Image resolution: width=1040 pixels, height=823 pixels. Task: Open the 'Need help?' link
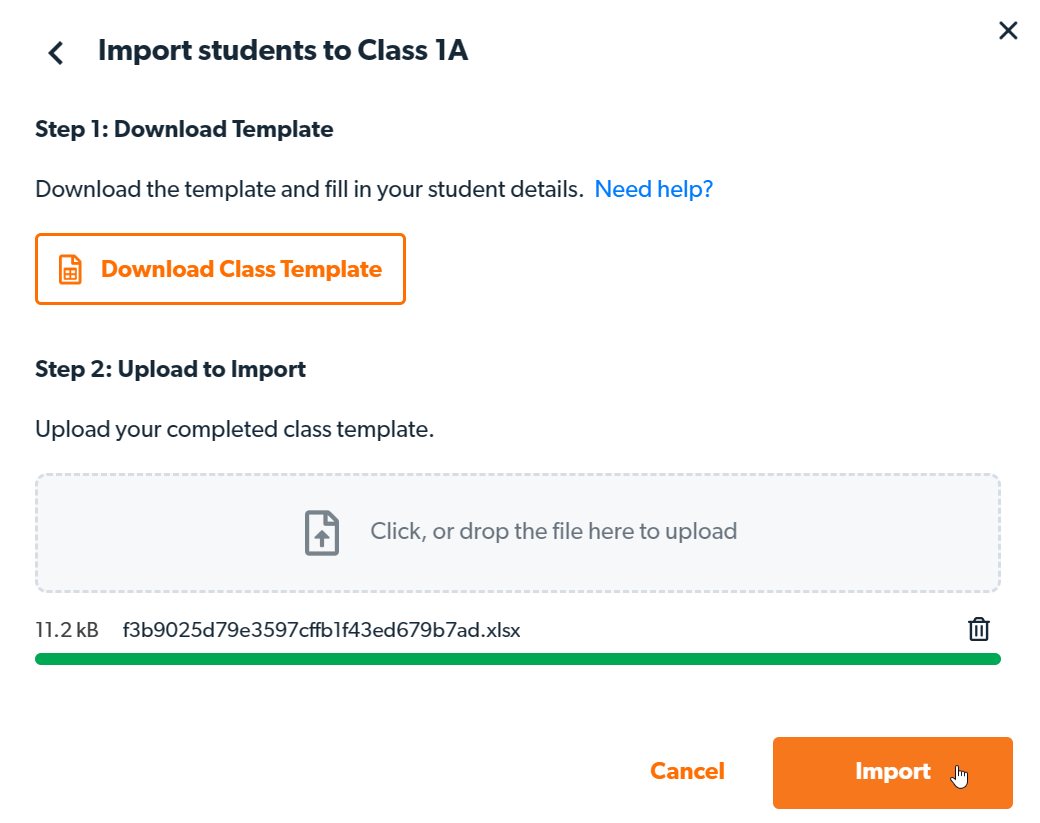(653, 189)
